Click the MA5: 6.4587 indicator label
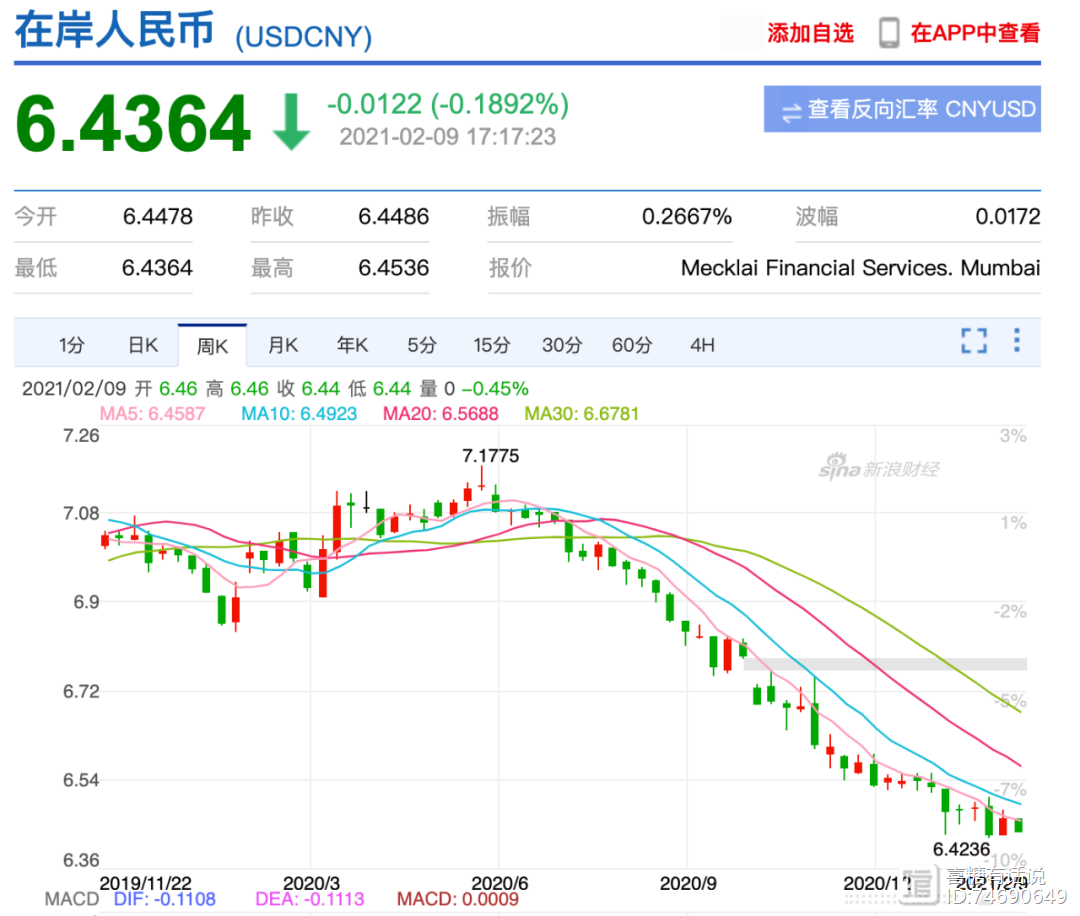This screenshot has width=1080, height=916. tap(152, 414)
